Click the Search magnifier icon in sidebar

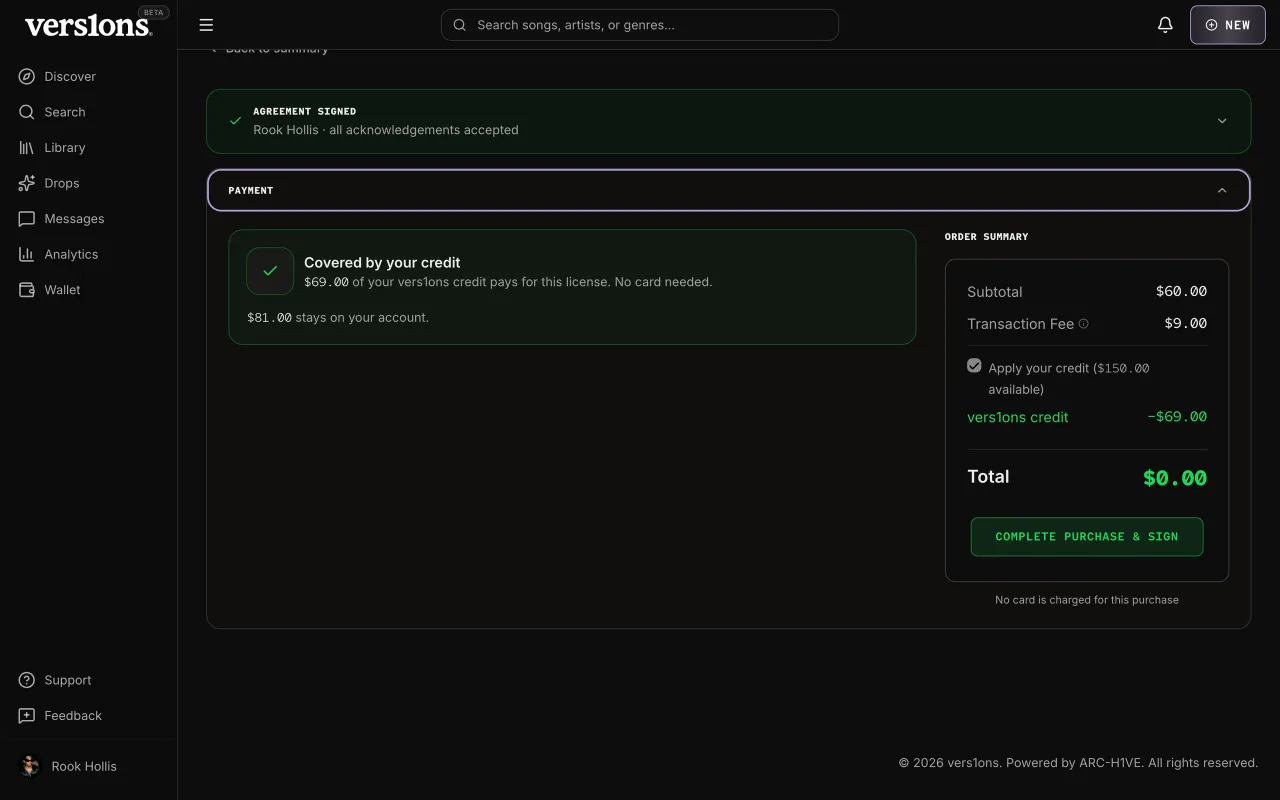(x=27, y=112)
